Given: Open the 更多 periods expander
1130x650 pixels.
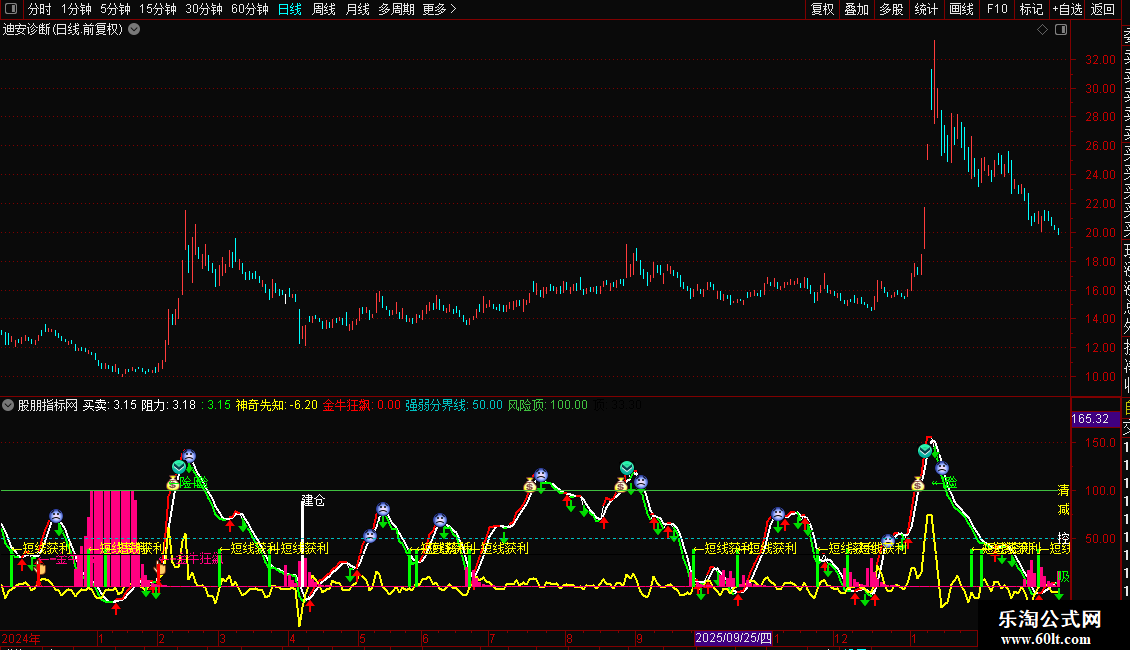Looking at the screenshot, I should [x=439, y=9].
